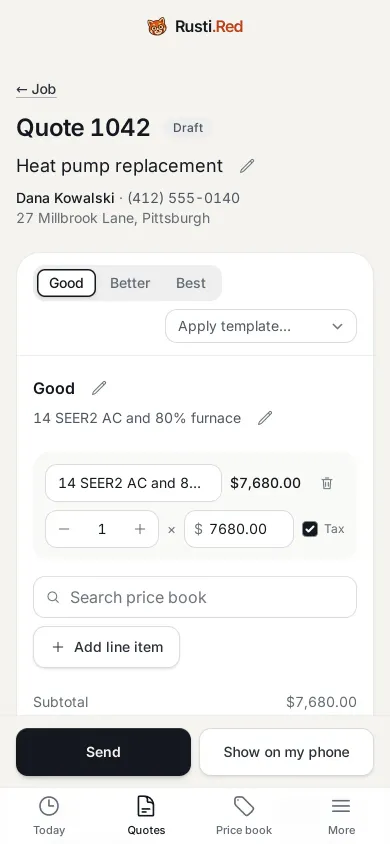Expand the Apply template dropdown
The height and width of the screenshot is (844, 390).
(261, 326)
